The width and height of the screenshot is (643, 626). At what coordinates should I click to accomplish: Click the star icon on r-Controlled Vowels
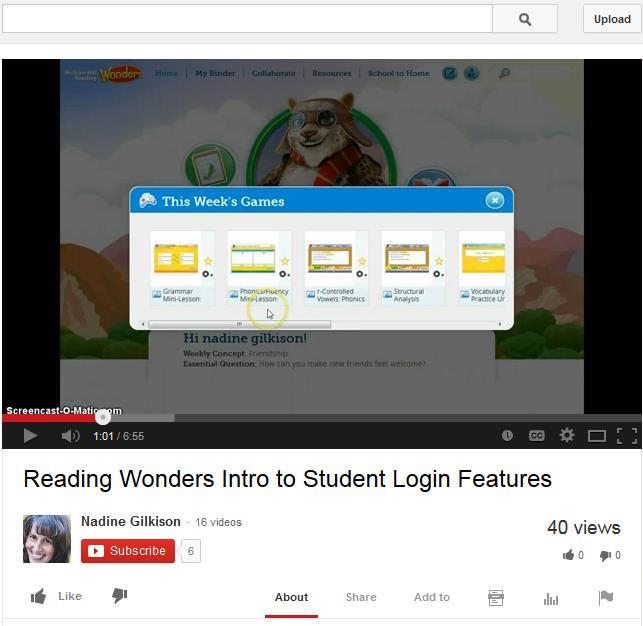pos(362,261)
